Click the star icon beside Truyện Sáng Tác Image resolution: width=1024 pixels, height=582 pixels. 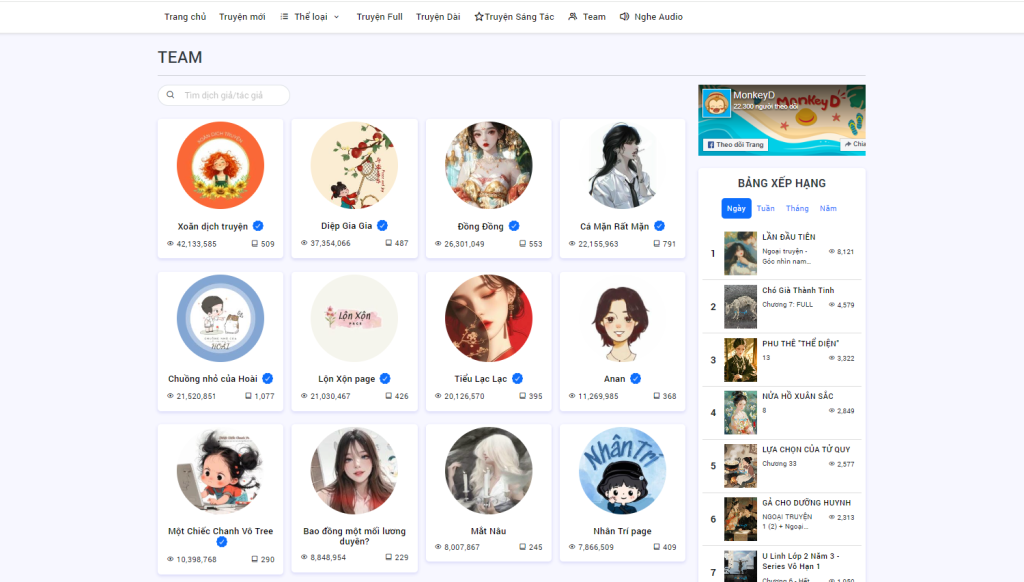pyautogui.click(x=479, y=17)
